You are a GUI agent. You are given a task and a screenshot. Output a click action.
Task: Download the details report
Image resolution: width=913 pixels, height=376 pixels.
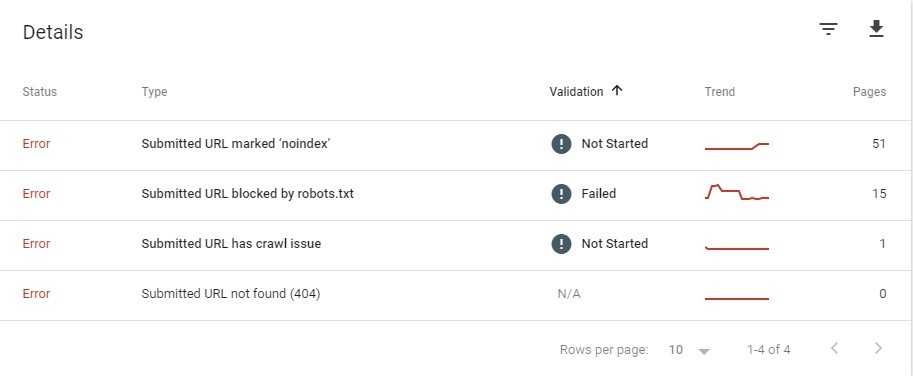click(x=876, y=29)
